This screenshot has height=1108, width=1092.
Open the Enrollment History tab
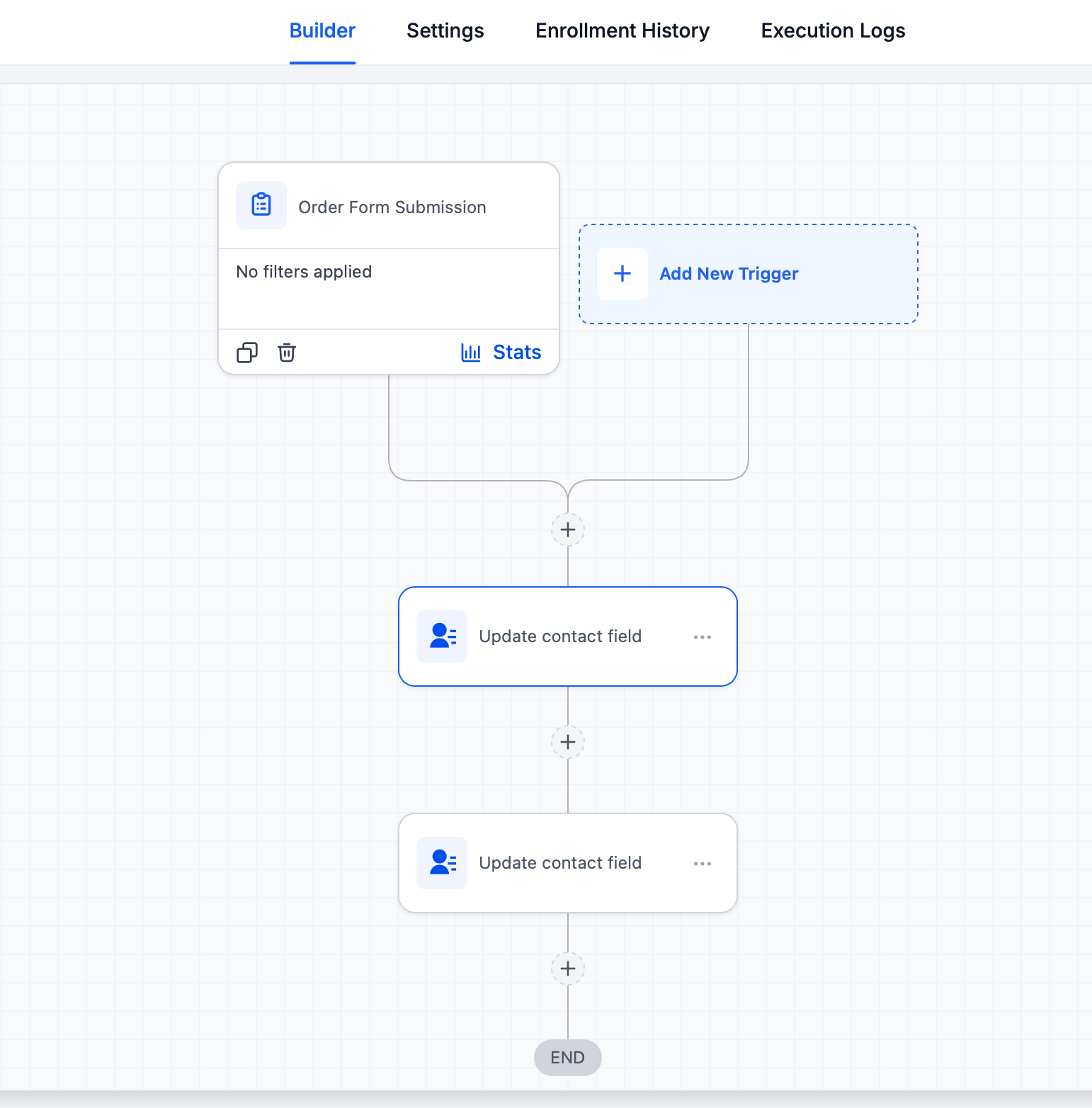click(x=622, y=31)
